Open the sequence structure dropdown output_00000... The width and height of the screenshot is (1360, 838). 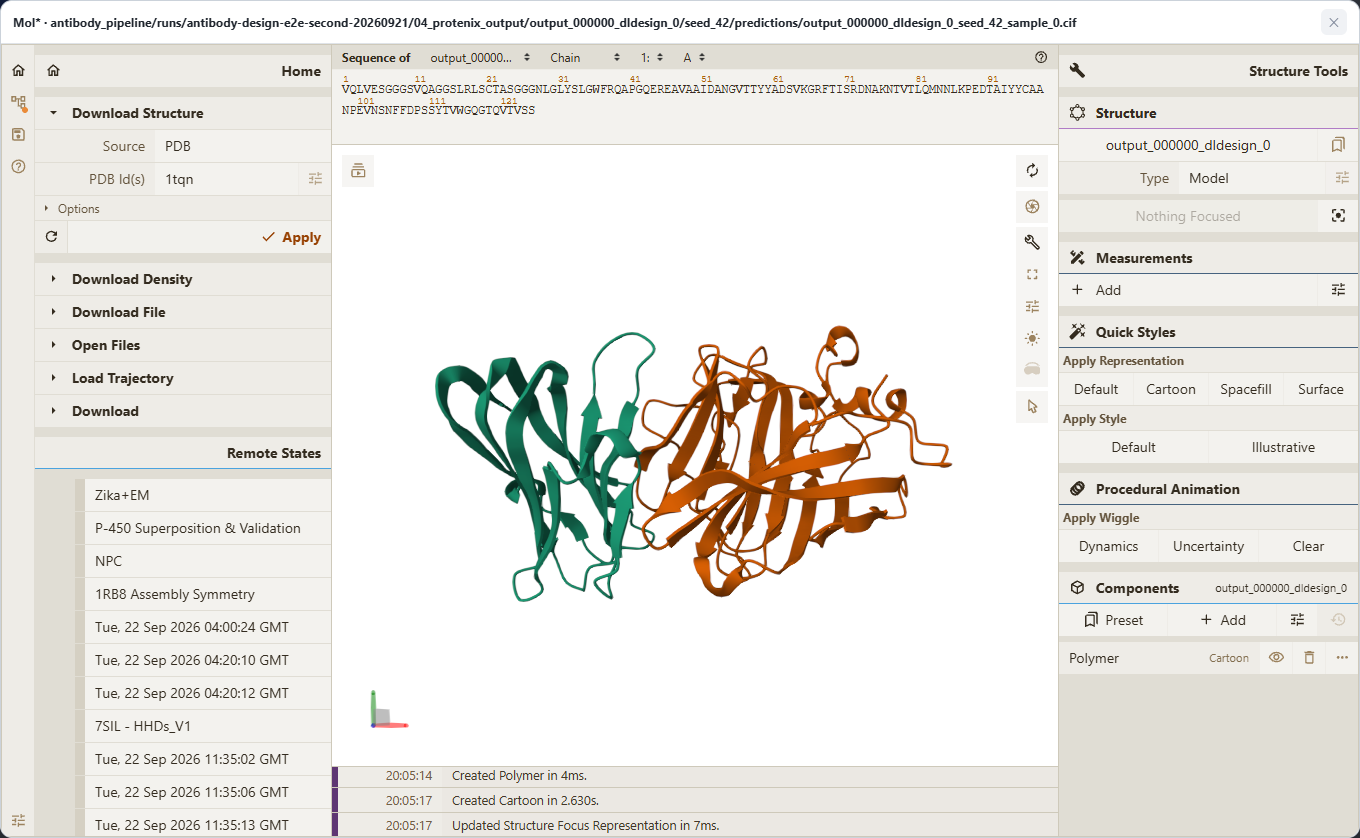click(480, 58)
